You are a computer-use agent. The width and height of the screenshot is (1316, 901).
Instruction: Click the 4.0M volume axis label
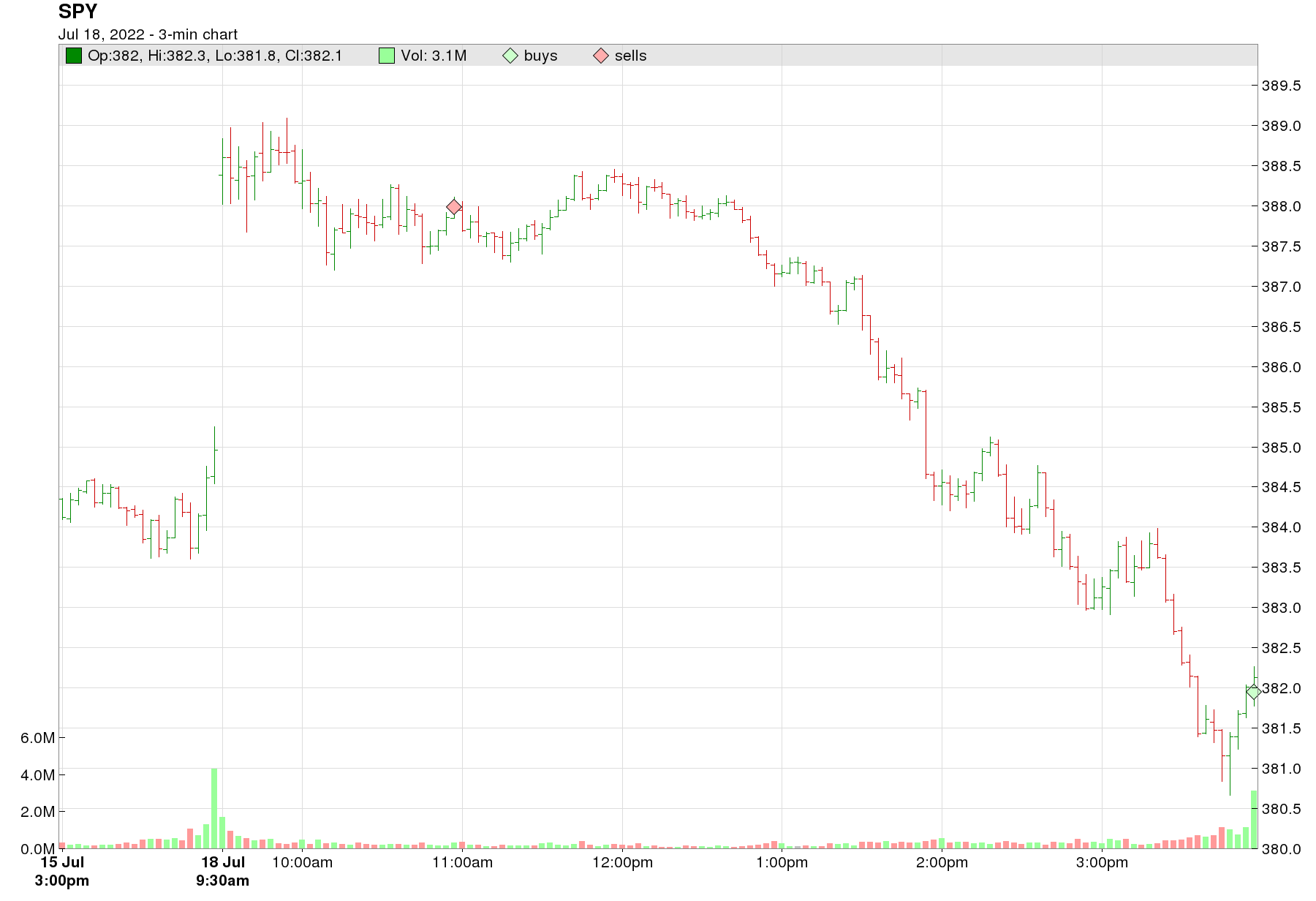point(38,775)
